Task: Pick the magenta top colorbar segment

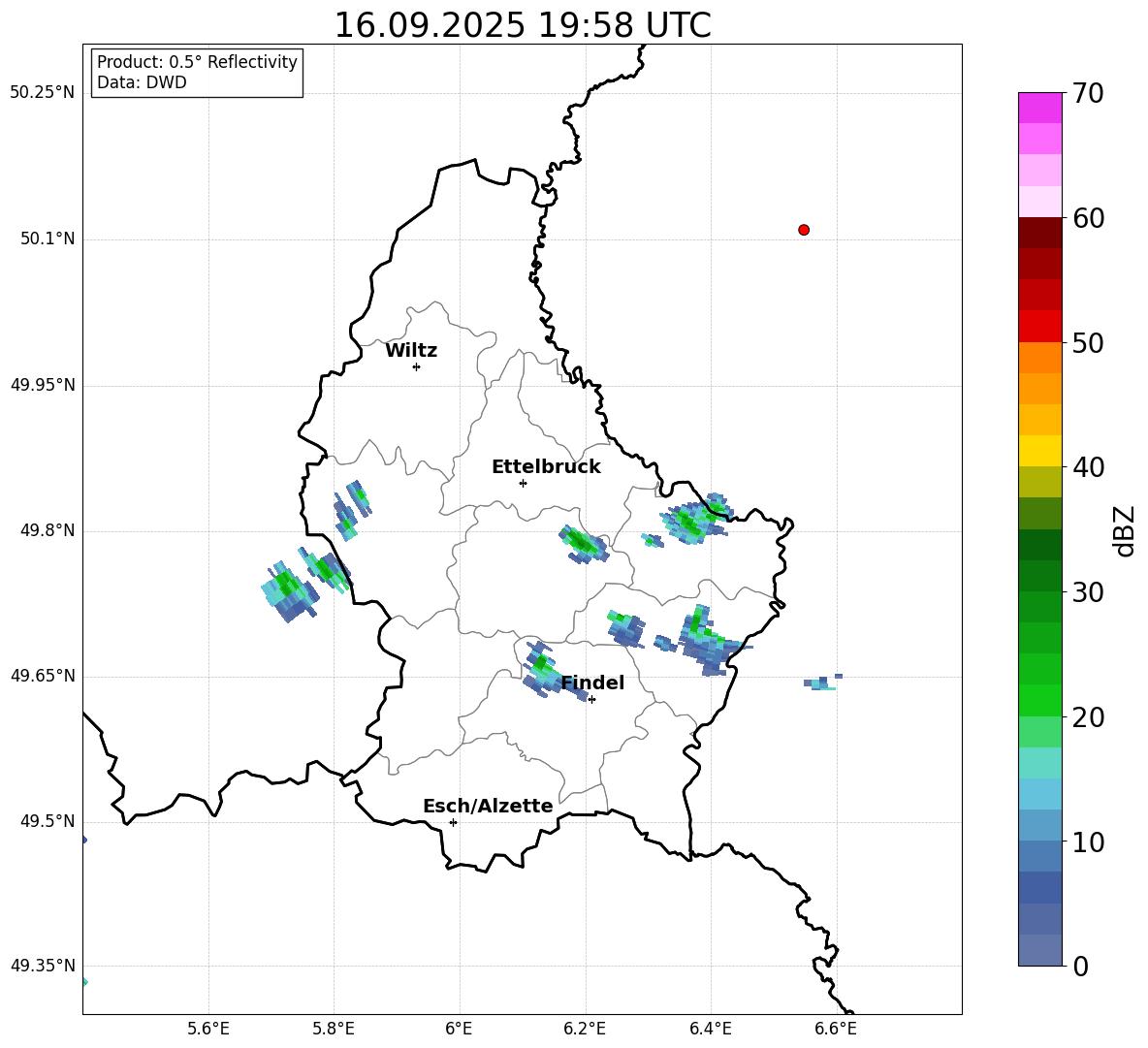Action: click(1039, 108)
